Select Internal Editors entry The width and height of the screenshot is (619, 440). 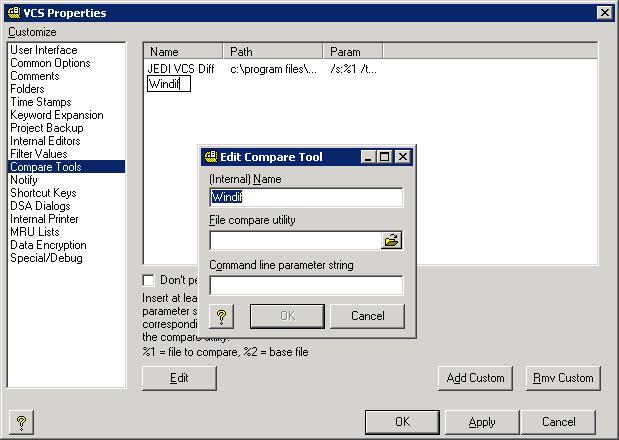coord(66,141)
